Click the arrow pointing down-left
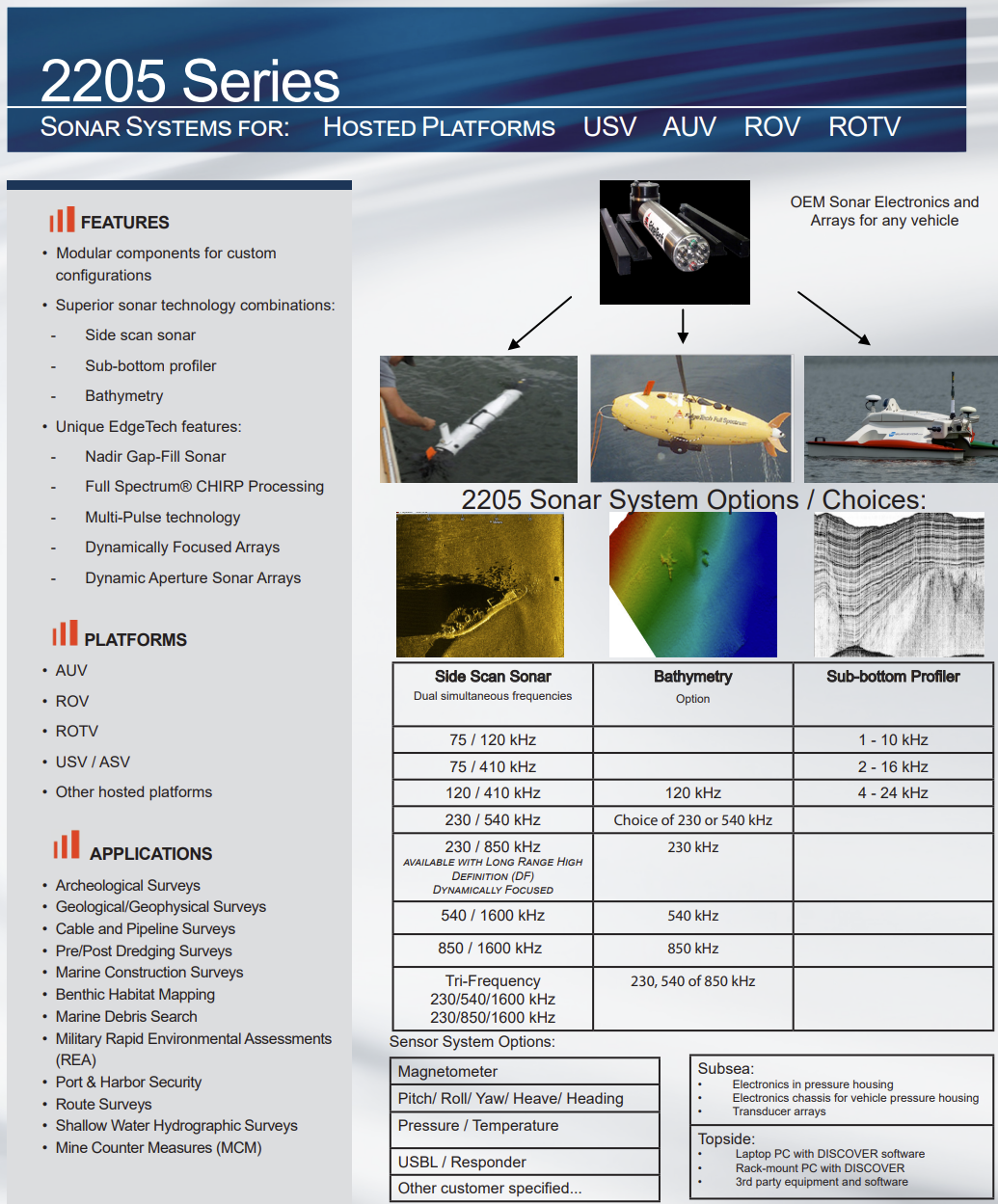 pos(539,323)
